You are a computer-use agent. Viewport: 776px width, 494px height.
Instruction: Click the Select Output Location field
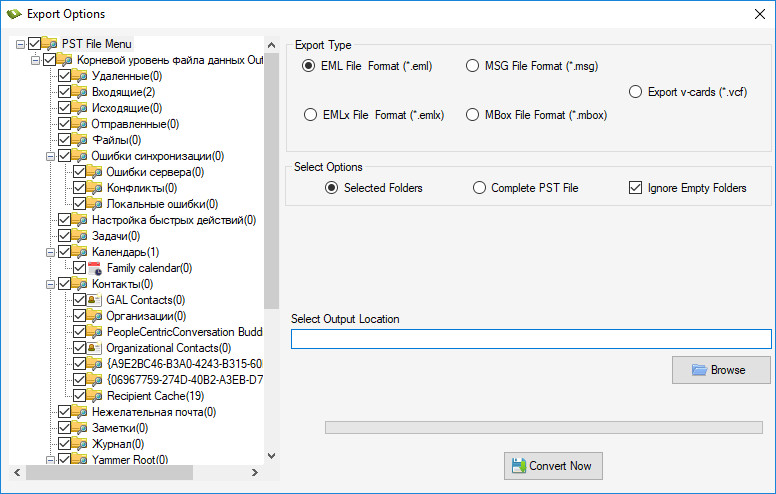coord(530,339)
